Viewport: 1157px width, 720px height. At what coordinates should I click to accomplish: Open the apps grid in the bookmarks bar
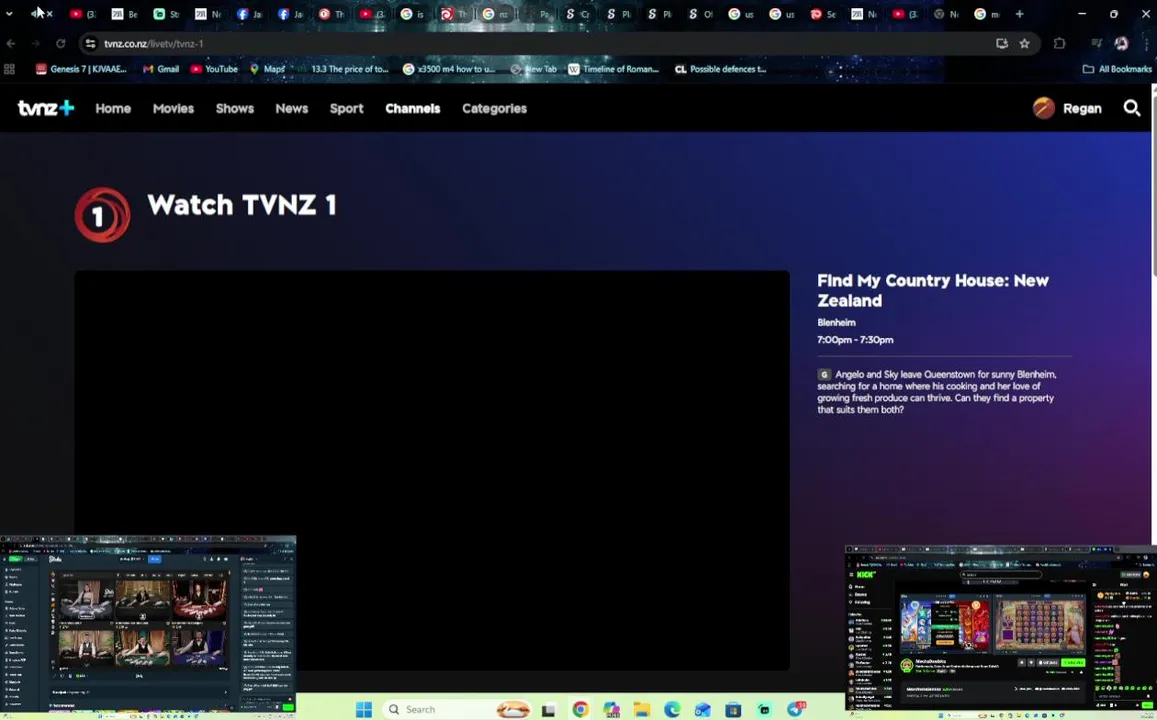[10, 69]
